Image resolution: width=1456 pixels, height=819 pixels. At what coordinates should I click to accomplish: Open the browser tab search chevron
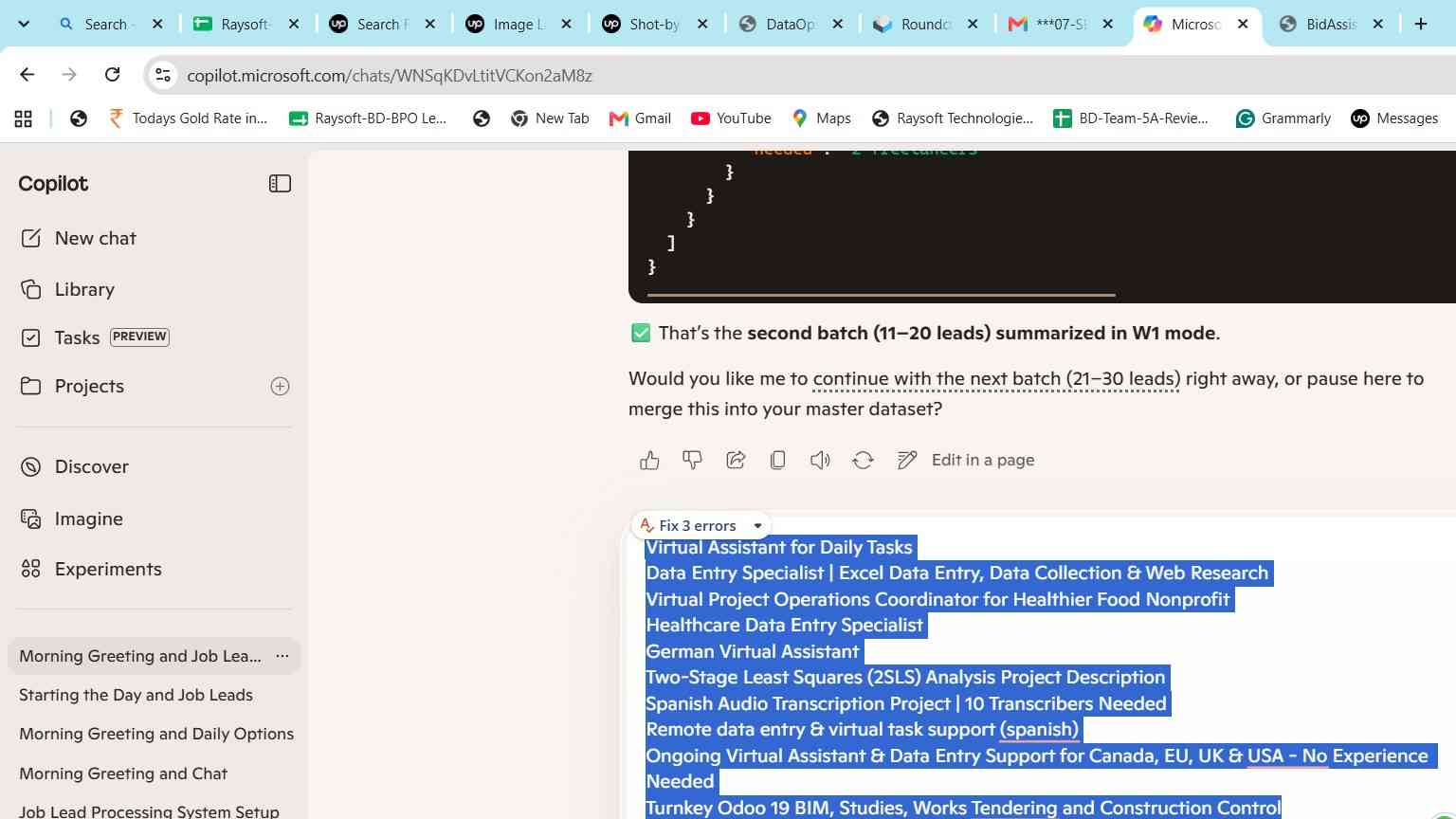pyautogui.click(x=24, y=24)
